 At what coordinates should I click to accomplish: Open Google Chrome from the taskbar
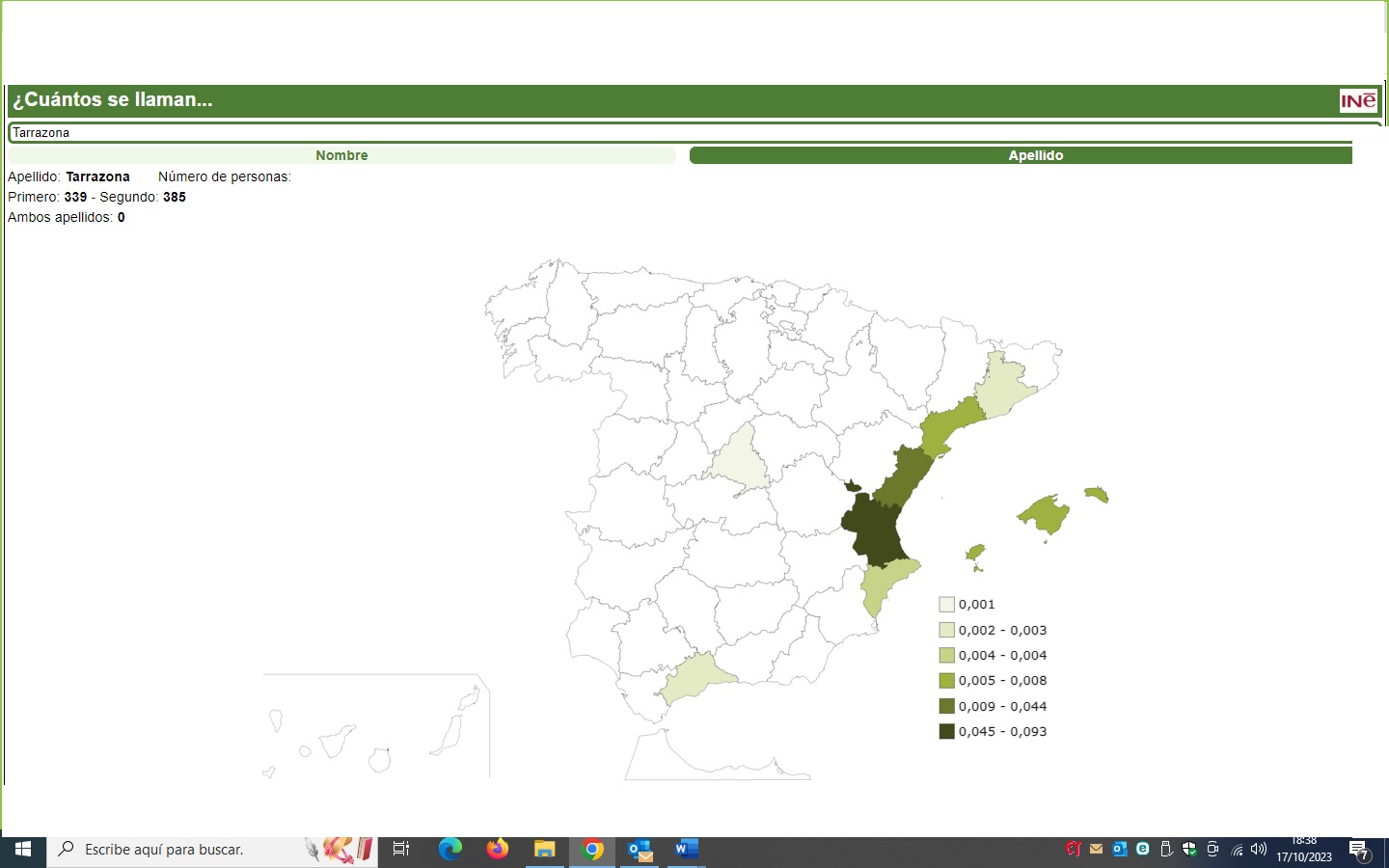tap(592, 850)
